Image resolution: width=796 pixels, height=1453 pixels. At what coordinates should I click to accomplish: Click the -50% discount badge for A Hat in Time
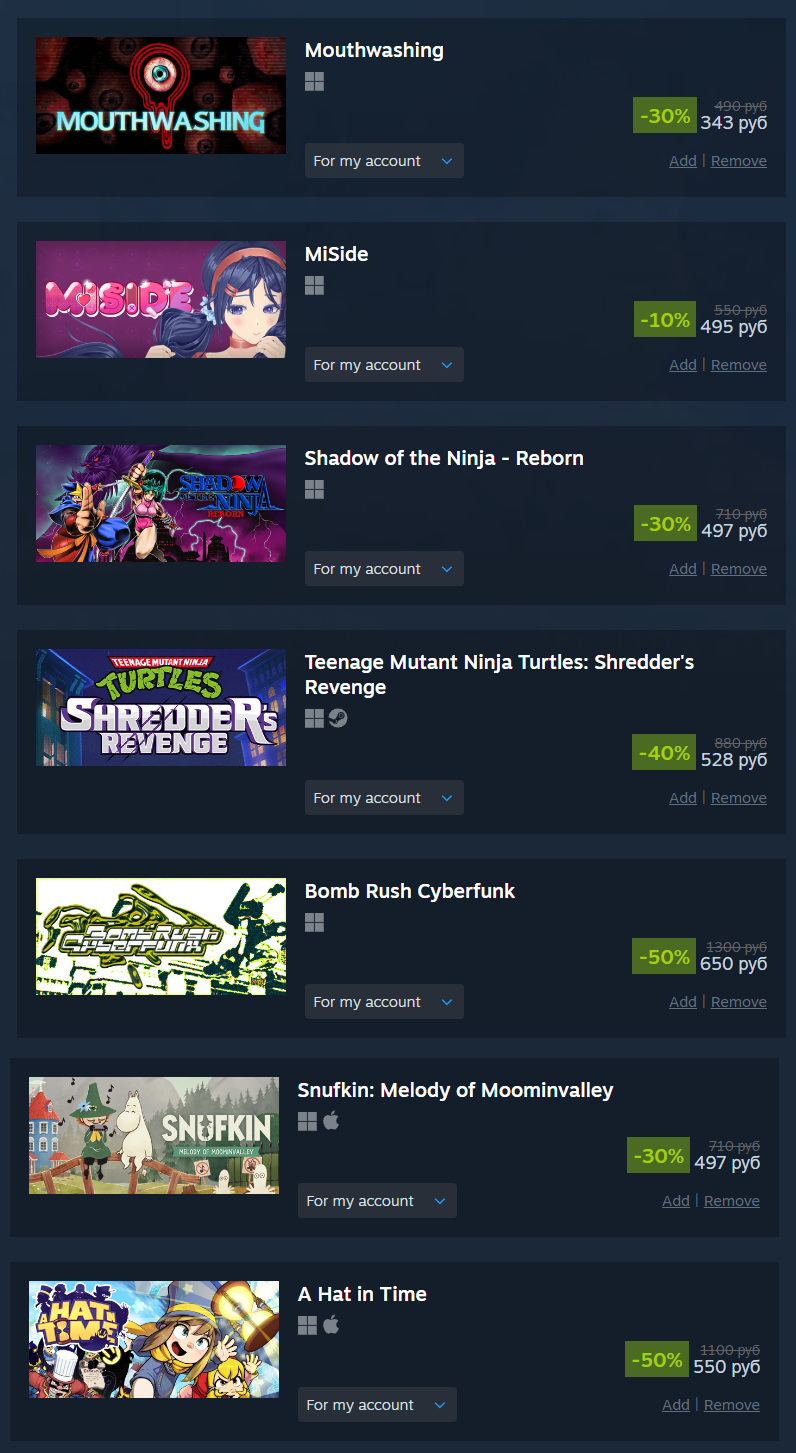tap(658, 1360)
